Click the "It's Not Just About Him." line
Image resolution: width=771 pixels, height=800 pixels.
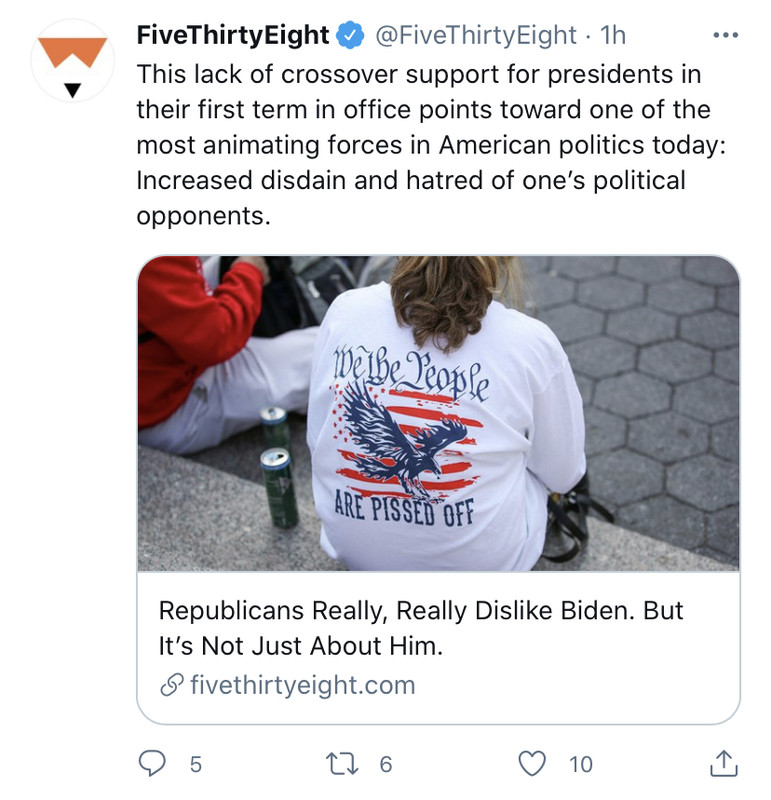point(300,647)
